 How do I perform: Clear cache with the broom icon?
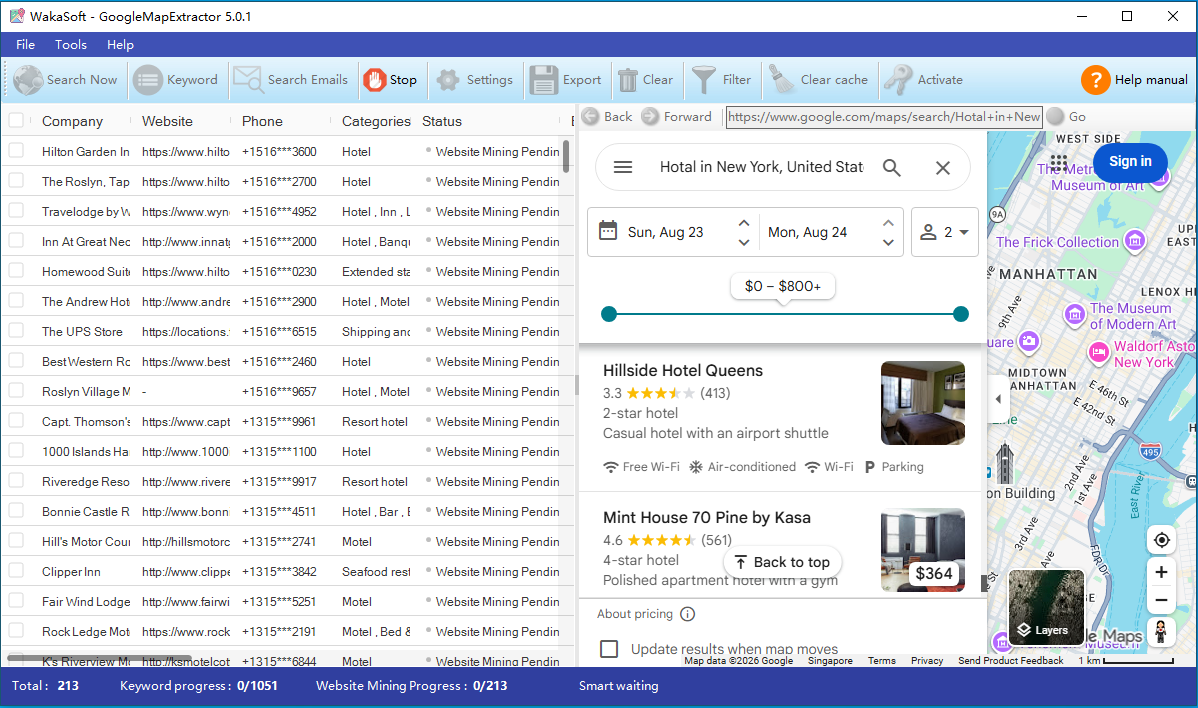pyautogui.click(x=782, y=79)
